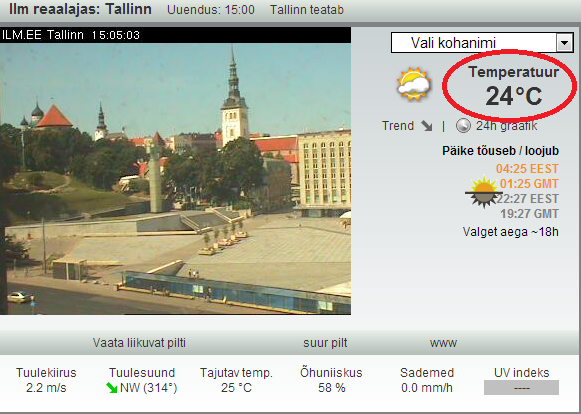This screenshot has height=414, width=581.
Task: Open the suur pilt link
Action: (x=325, y=343)
